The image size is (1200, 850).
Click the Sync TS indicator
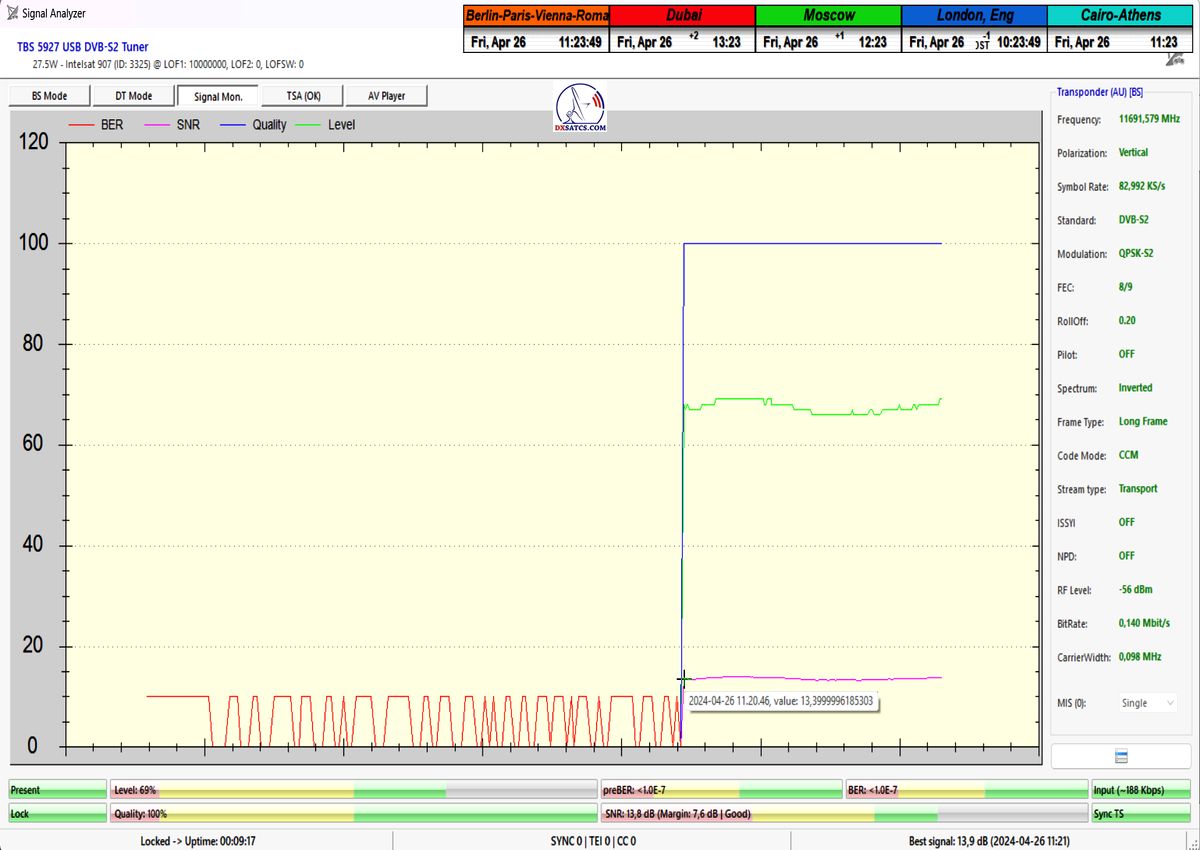coord(1141,814)
